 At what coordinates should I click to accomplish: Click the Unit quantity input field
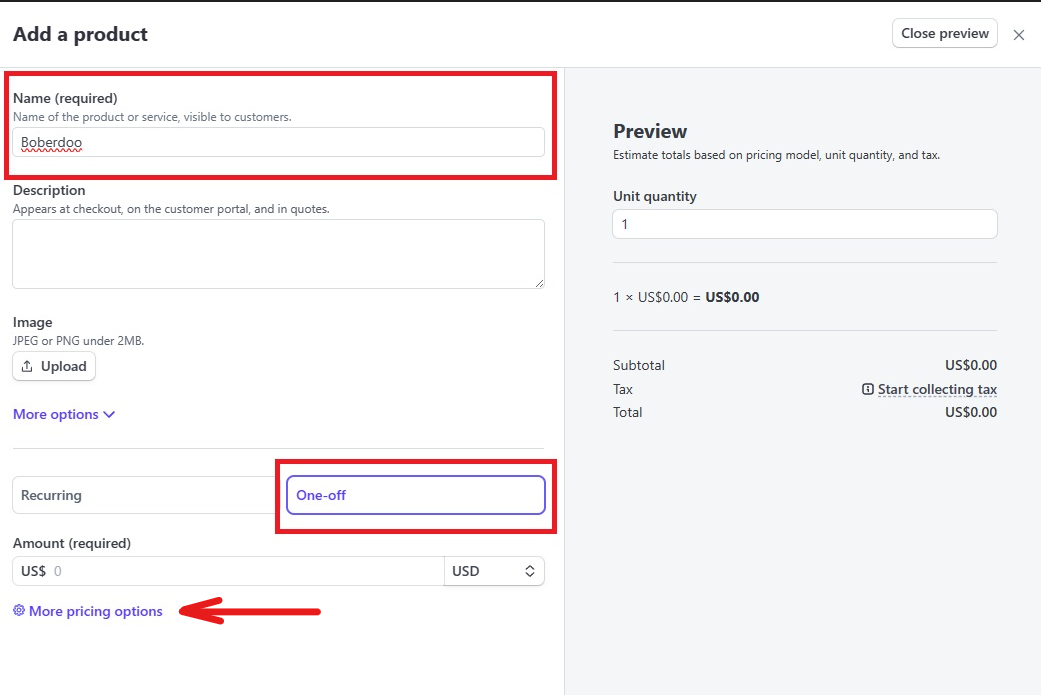pos(804,224)
